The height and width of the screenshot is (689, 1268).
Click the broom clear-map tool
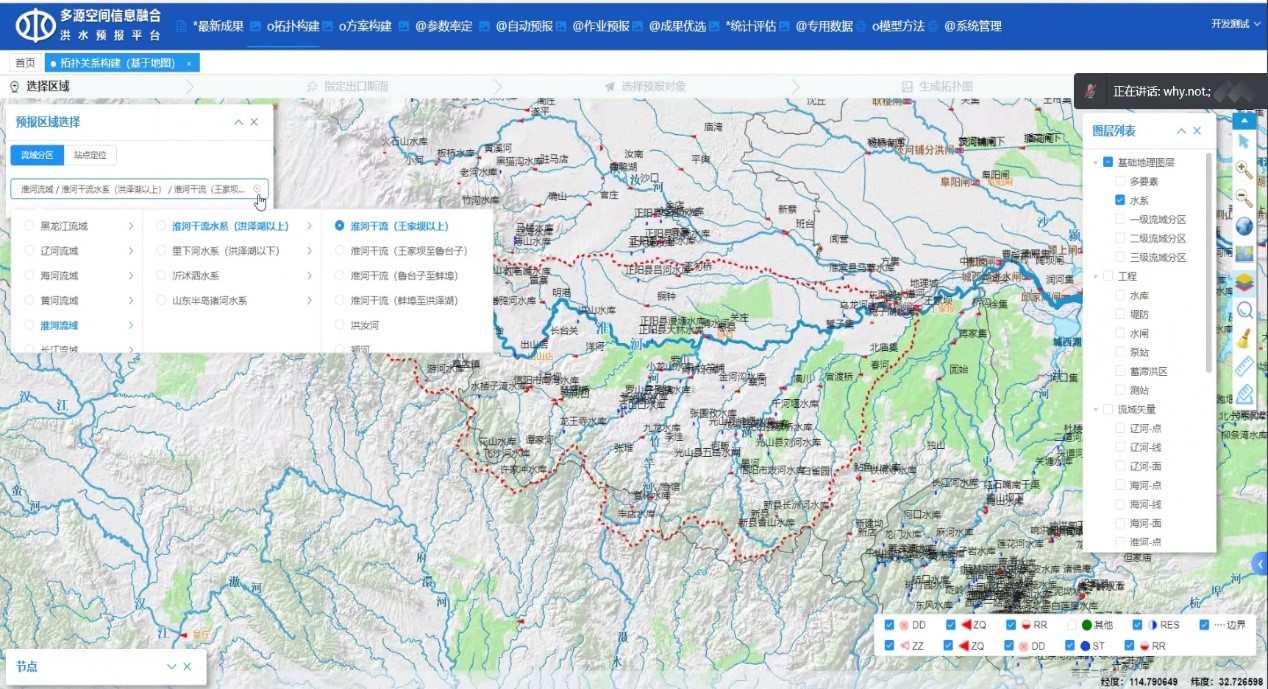pyautogui.click(x=1244, y=338)
